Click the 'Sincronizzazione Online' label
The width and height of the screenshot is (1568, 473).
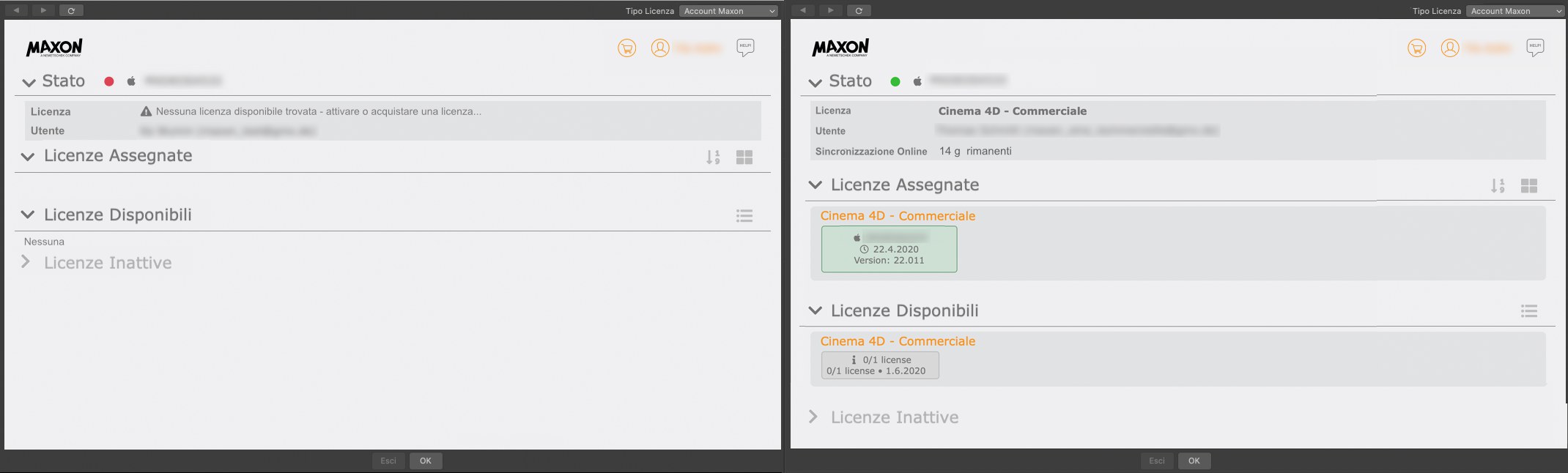click(871, 152)
